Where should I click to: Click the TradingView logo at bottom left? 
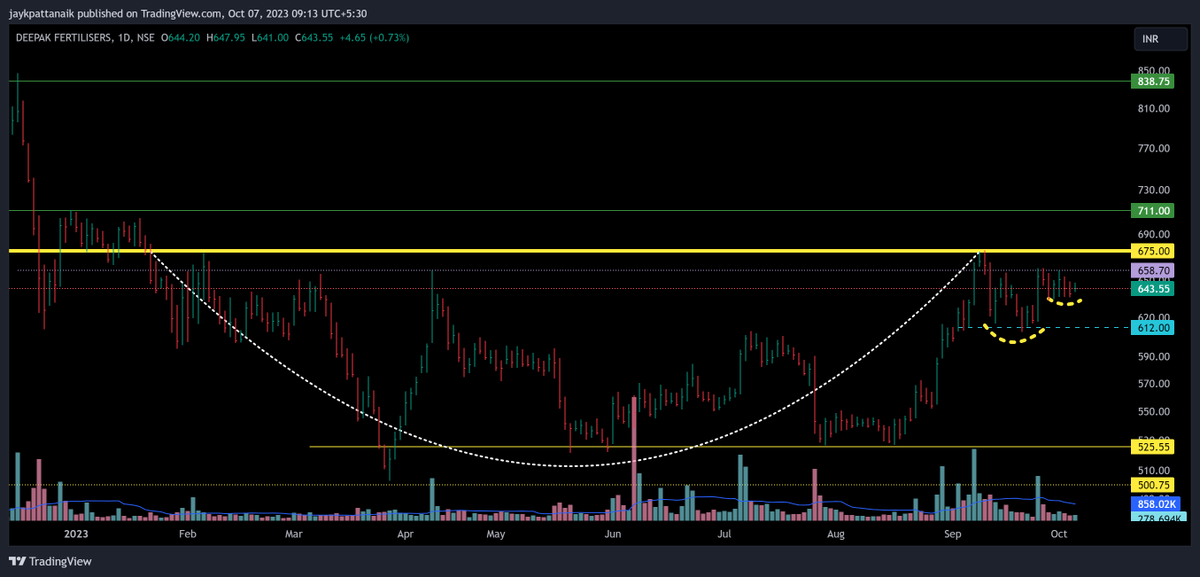pos(52,561)
